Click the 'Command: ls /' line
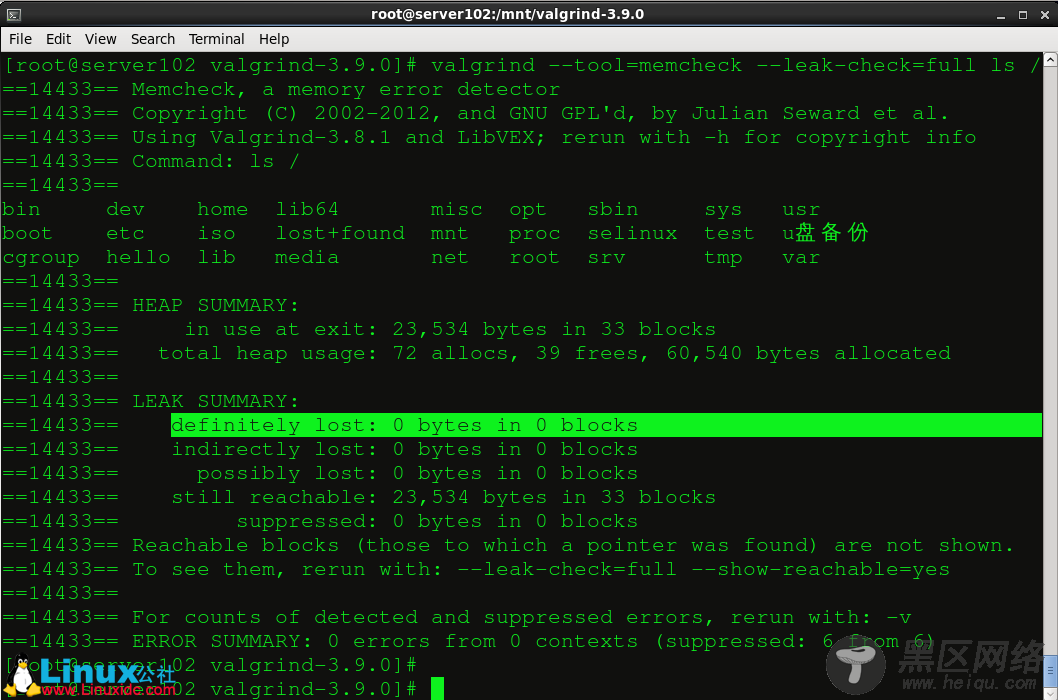The image size is (1058, 700). (215, 161)
